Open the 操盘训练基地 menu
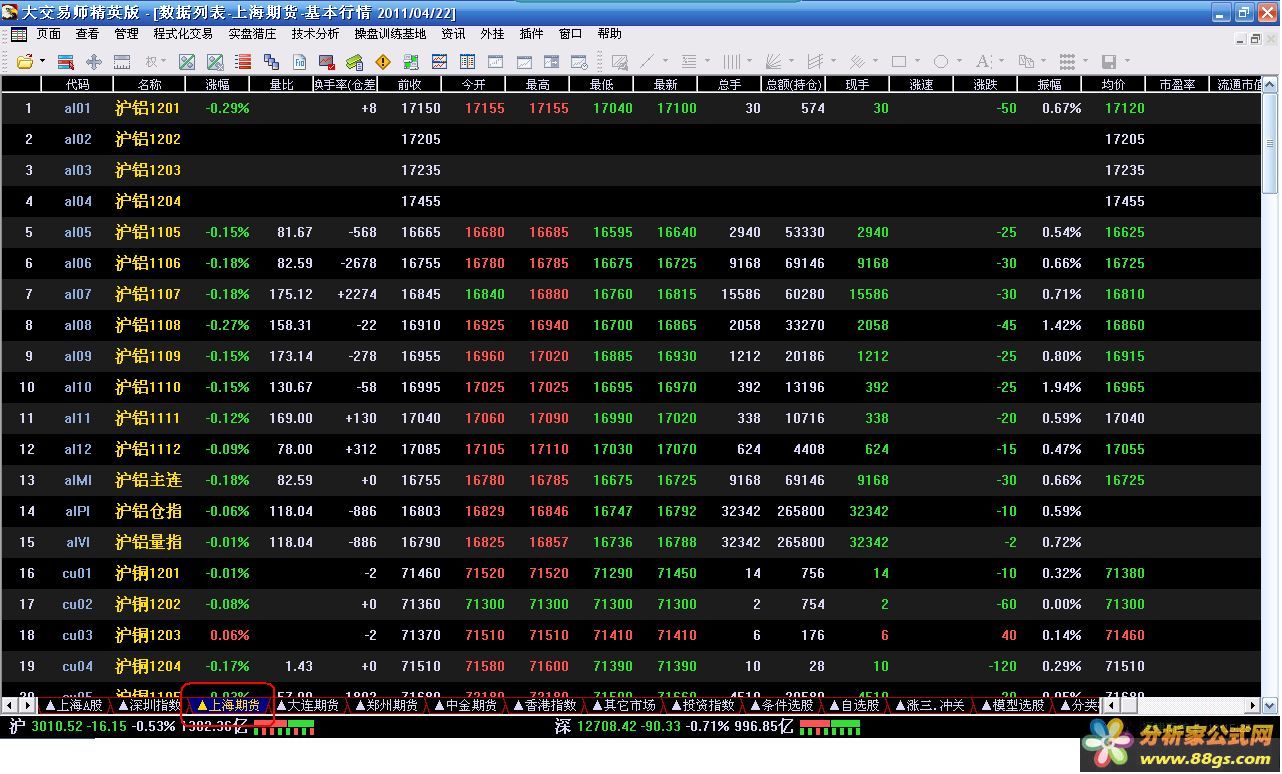Viewport: 1282px width, 774px height. tap(390, 34)
